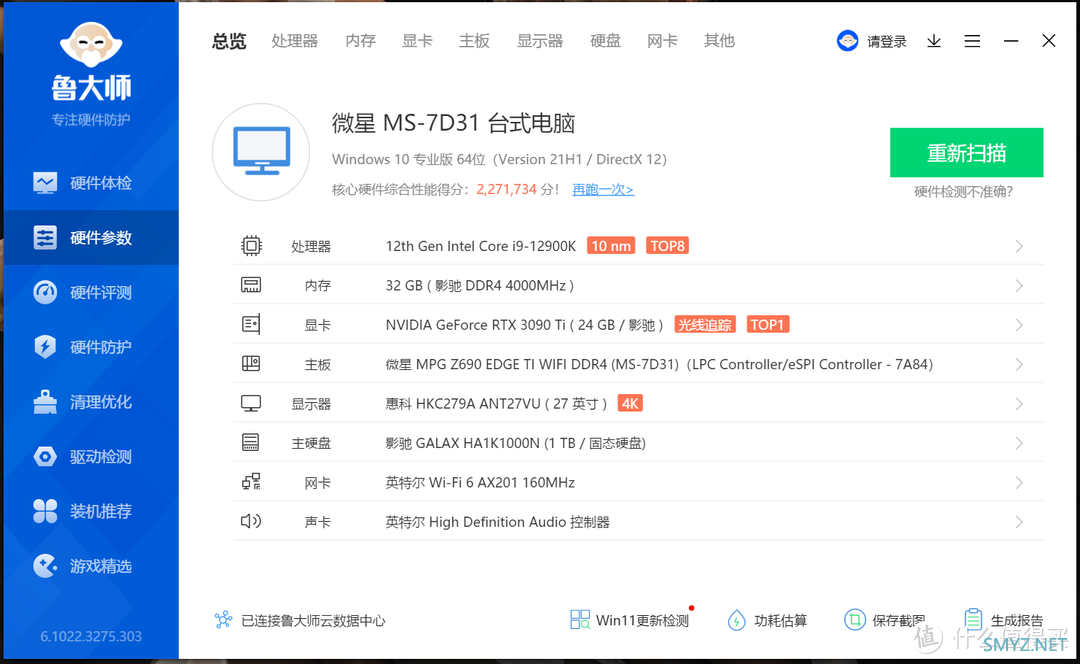The image size is (1080, 664).
Task: Click version number 6.1022.3275.303
Action: [x=91, y=636]
